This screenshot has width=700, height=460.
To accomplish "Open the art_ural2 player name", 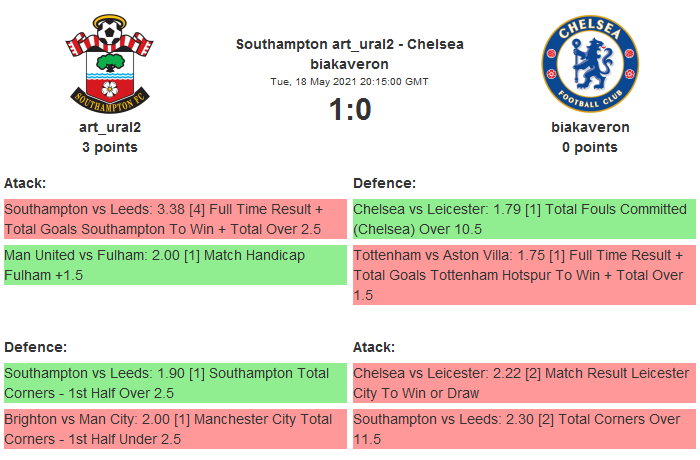I will (110, 127).
